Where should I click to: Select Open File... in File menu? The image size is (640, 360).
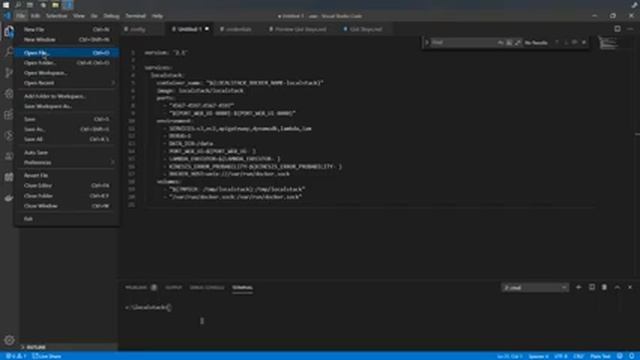(67, 53)
